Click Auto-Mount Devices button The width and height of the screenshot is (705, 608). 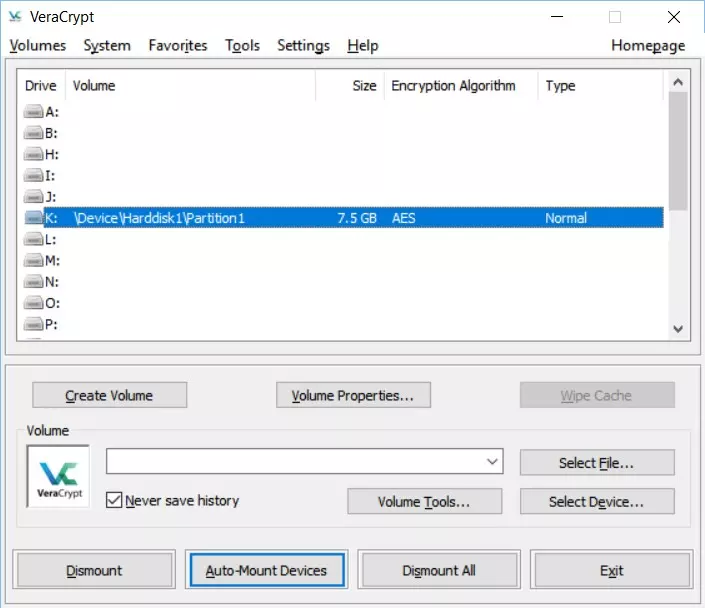coord(267,570)
